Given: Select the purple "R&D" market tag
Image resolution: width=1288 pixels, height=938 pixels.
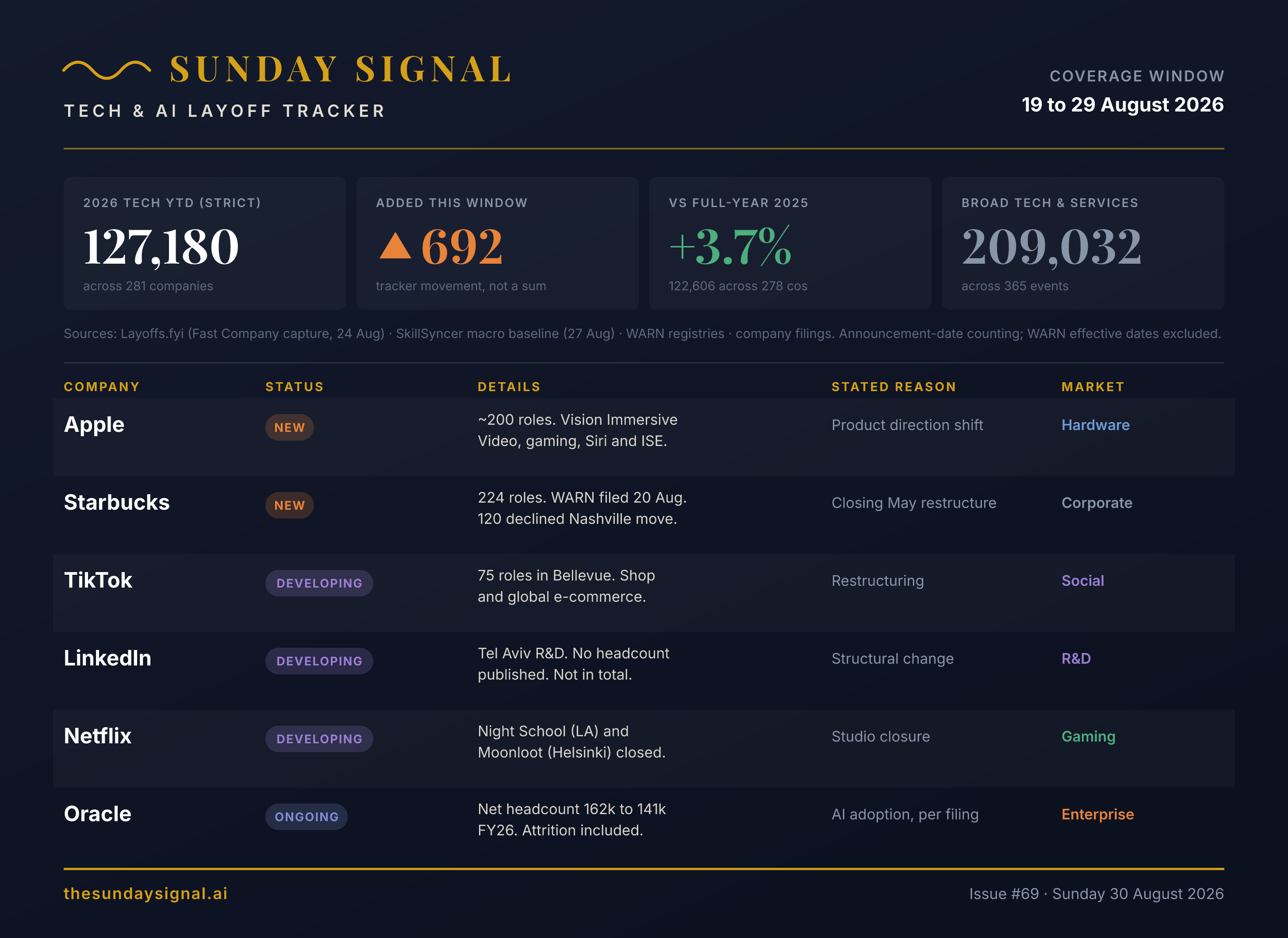Looking at the screenshot, I should click(x=1076, y=658).
